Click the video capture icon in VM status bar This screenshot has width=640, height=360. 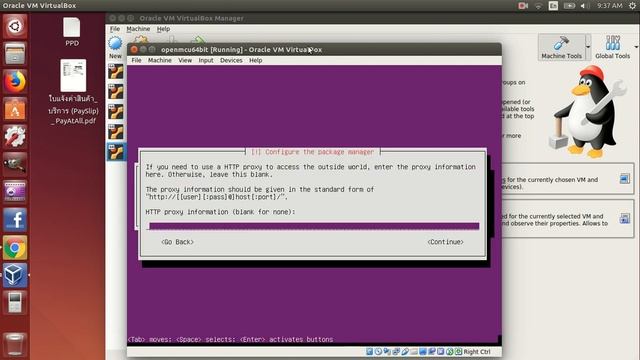[432, 351]
